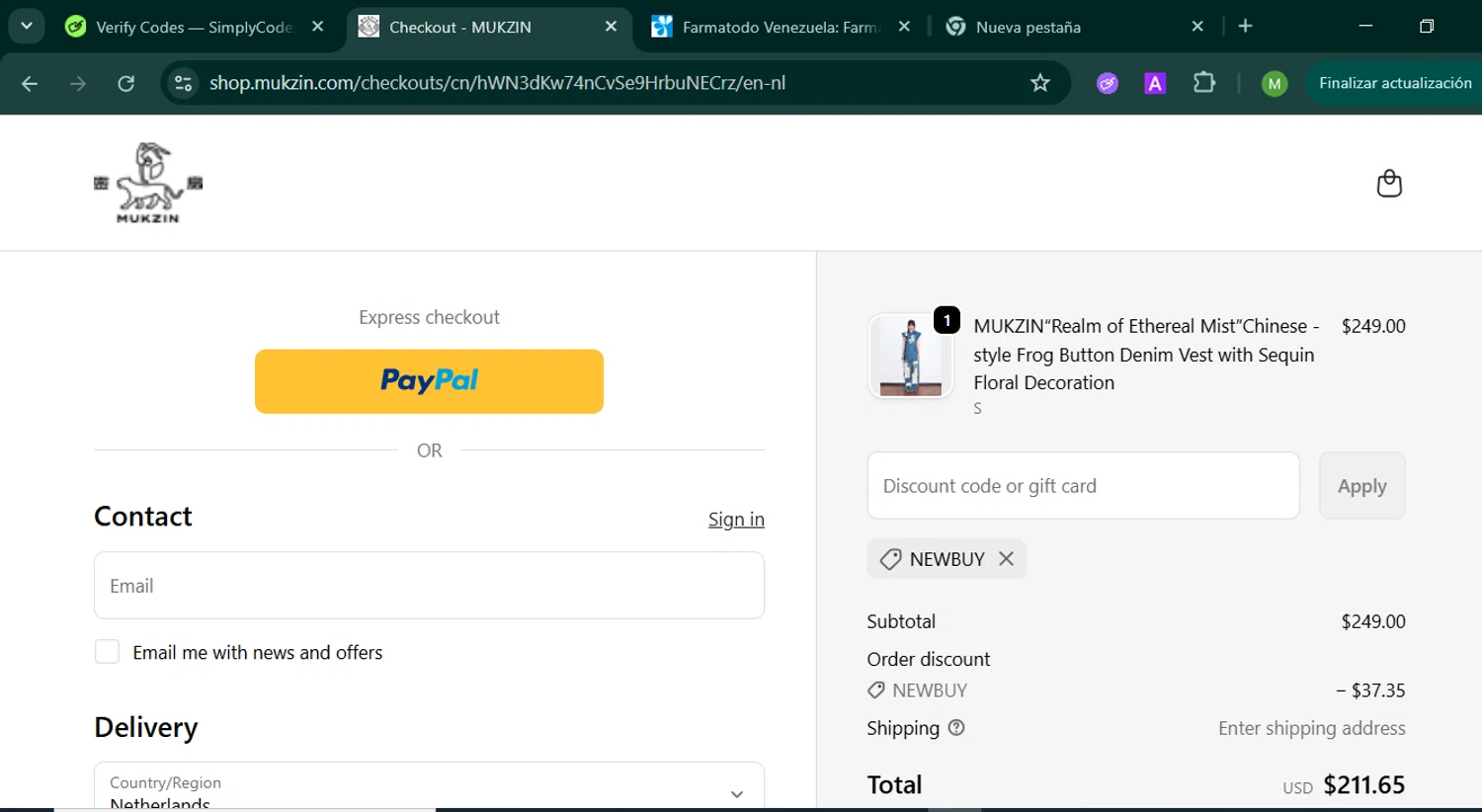Restore the browser window size
The height and width of the screenshot is (812, 1482).
1426,27
